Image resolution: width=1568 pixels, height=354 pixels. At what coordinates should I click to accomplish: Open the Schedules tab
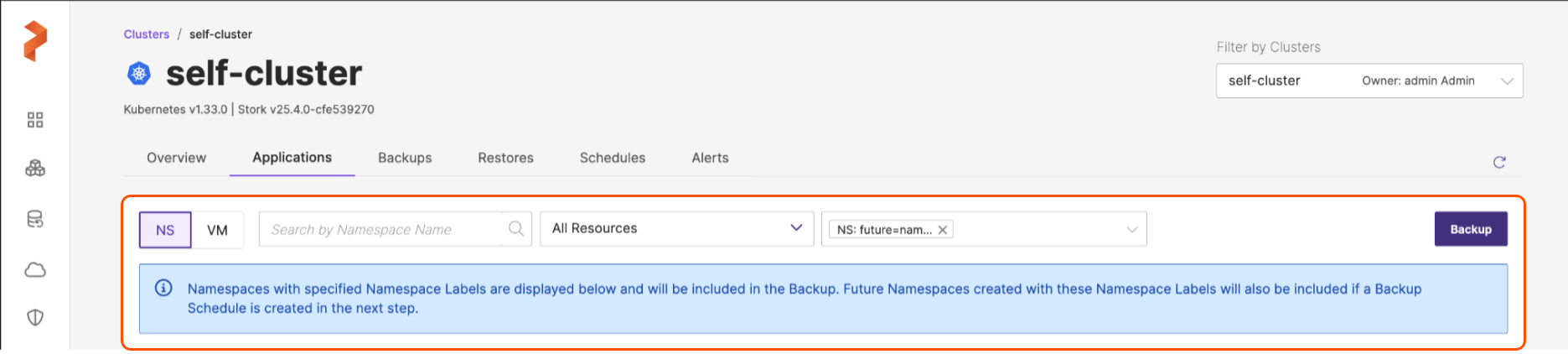(612, 158)
